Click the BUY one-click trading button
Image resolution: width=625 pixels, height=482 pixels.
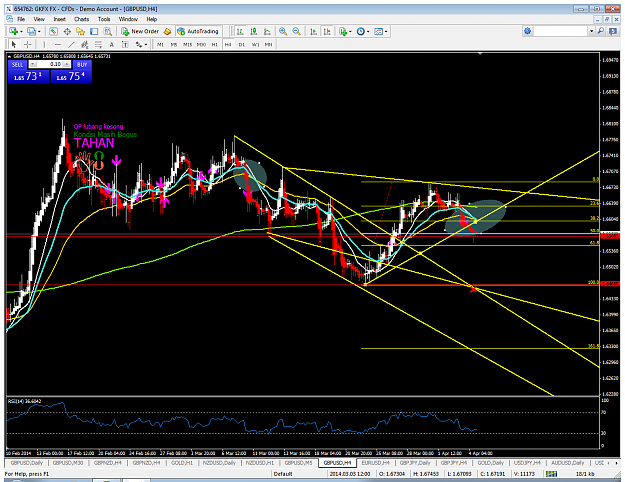pos(82,65)
